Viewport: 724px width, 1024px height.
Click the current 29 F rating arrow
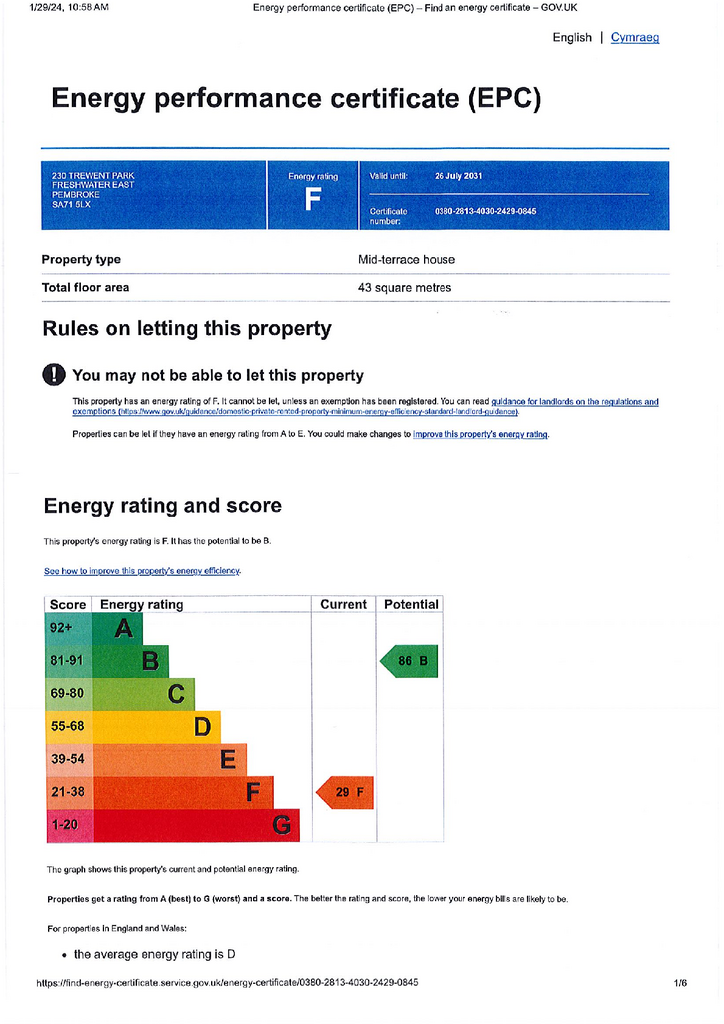pos(345,792)
